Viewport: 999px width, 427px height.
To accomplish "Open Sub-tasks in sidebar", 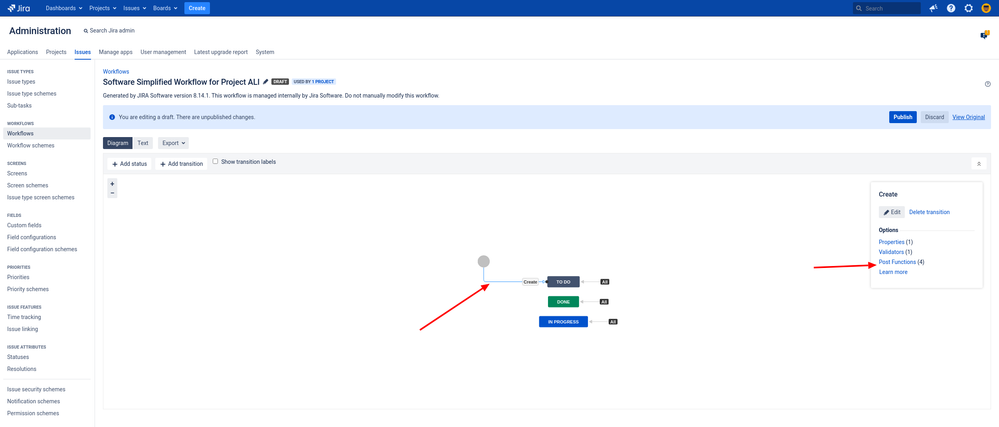I will 19,106.
